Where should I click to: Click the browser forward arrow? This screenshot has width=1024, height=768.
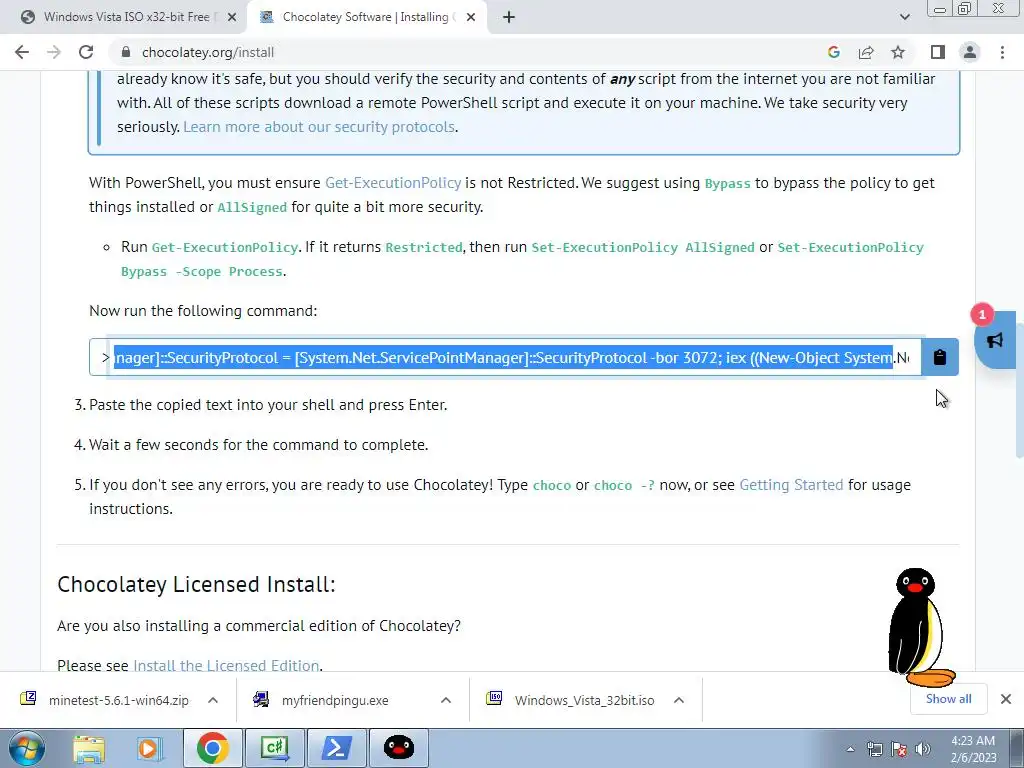pyautogui.click(x=54, y=52)
